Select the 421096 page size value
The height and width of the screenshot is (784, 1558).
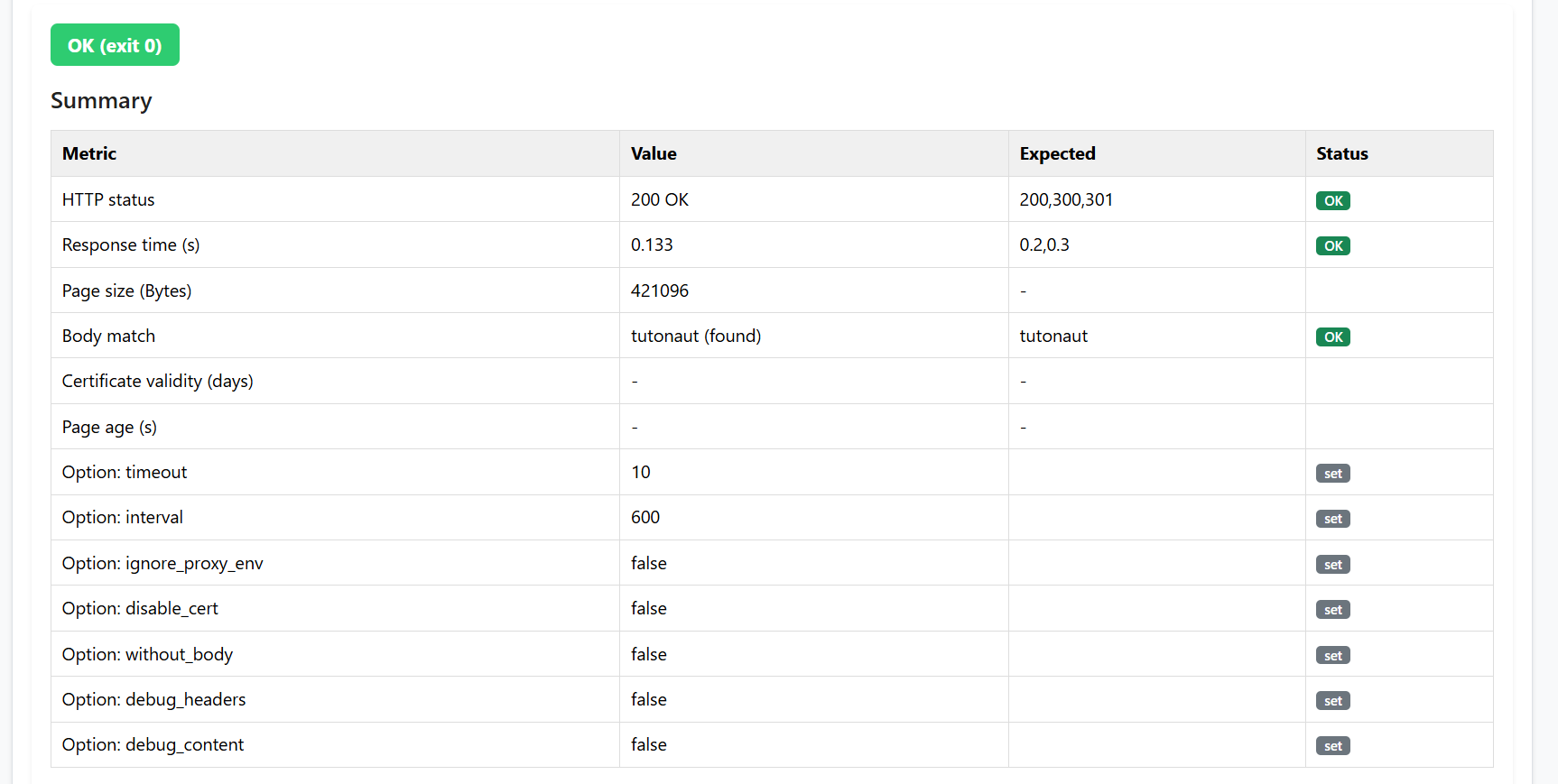click(x=659, y=291)
